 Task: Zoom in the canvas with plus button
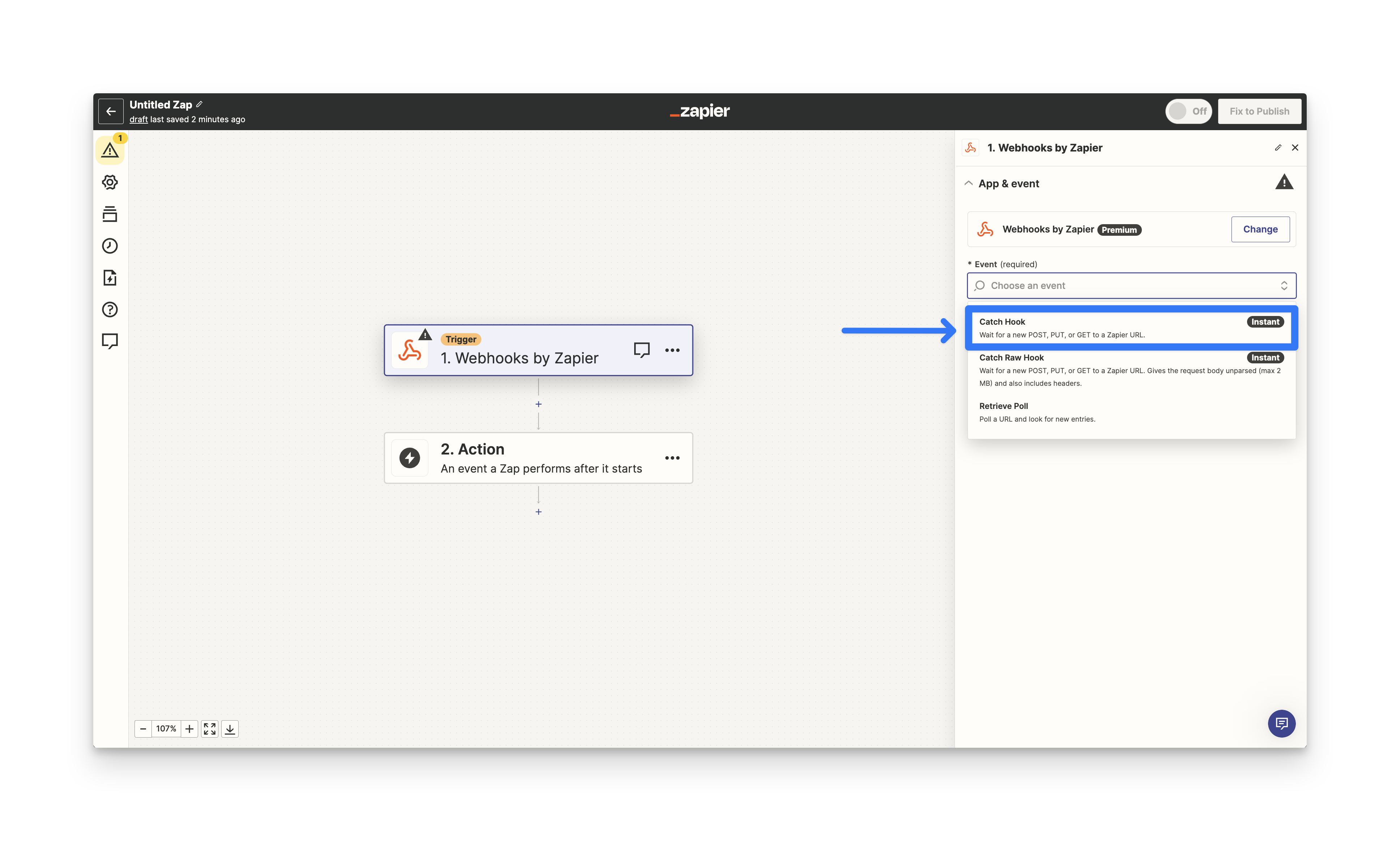point(189,729)
